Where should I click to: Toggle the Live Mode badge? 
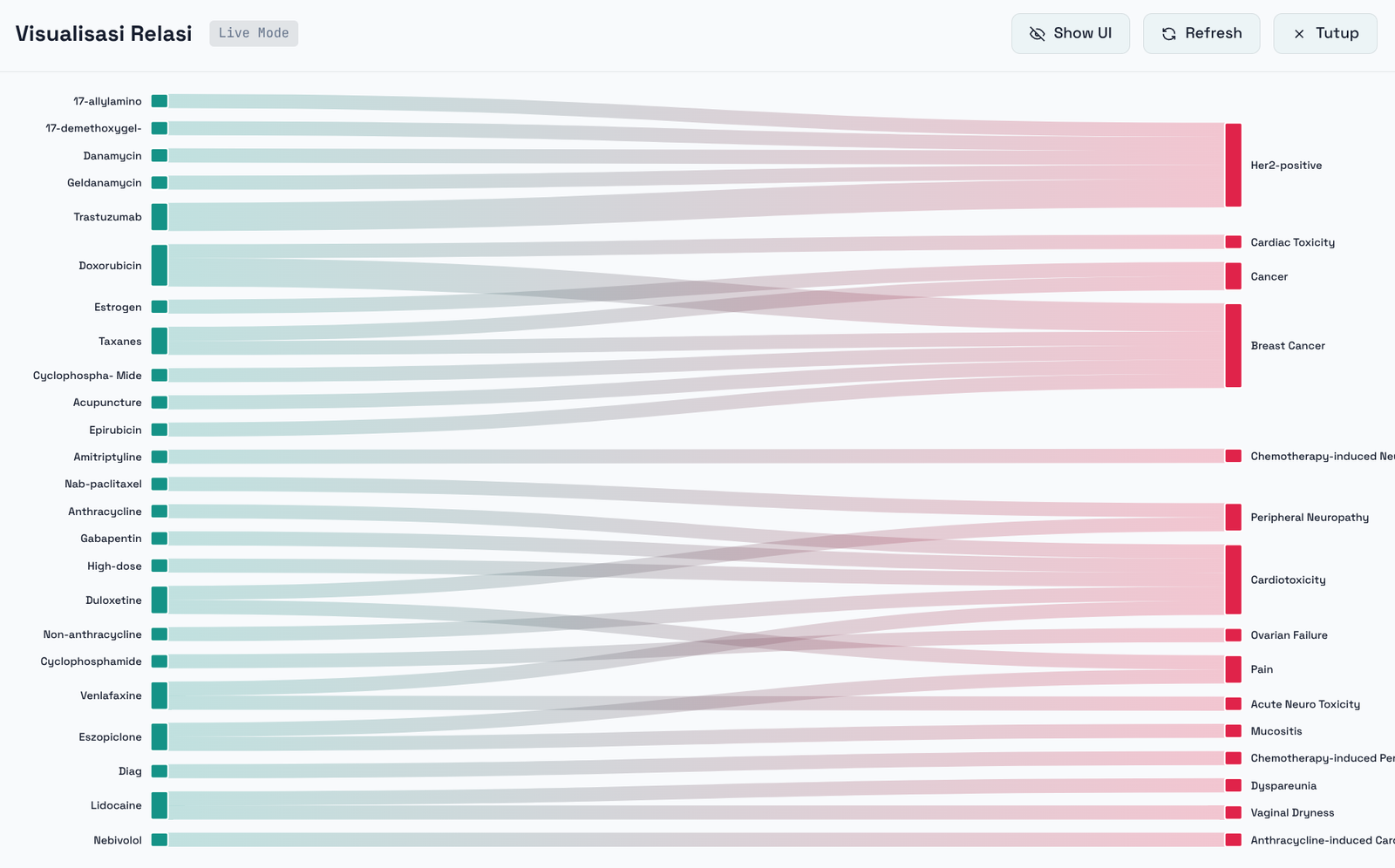point(254,33)
